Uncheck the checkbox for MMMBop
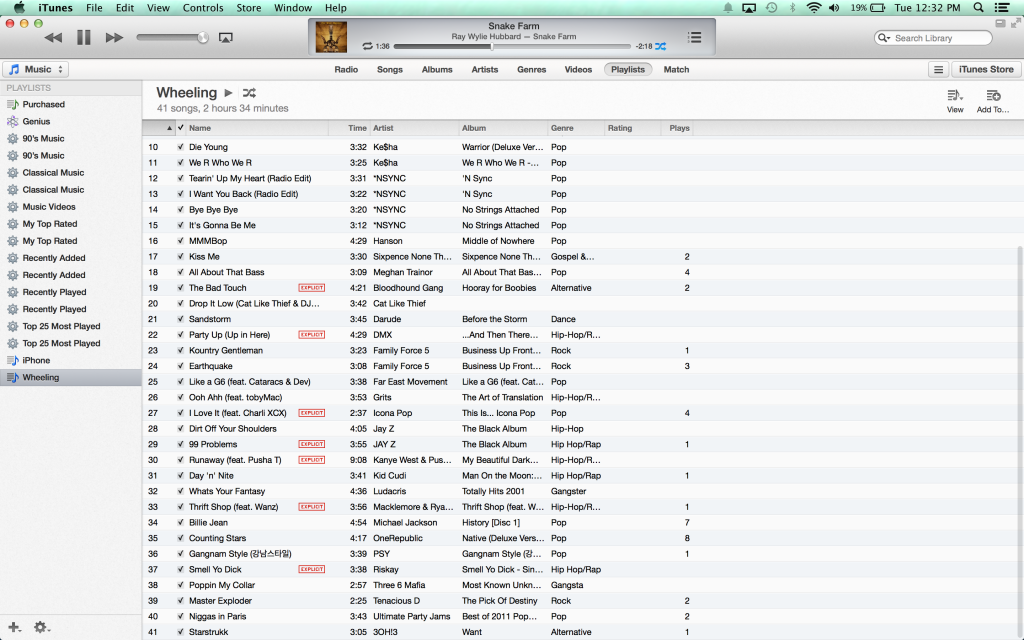The width and height of the screenshot is (1024, 640). tap(180, 241)
